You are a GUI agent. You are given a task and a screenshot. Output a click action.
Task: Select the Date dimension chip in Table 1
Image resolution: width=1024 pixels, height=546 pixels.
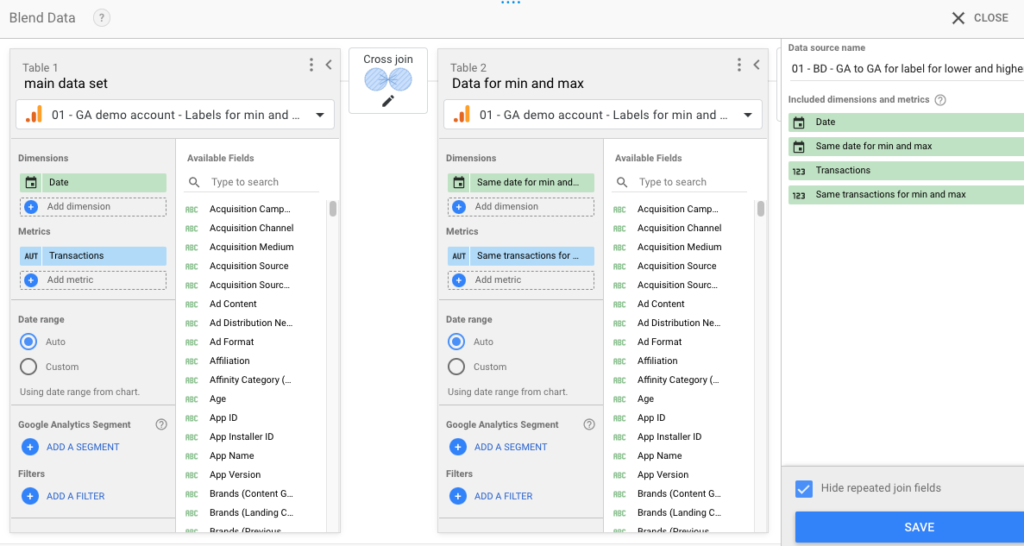point(93,182)
